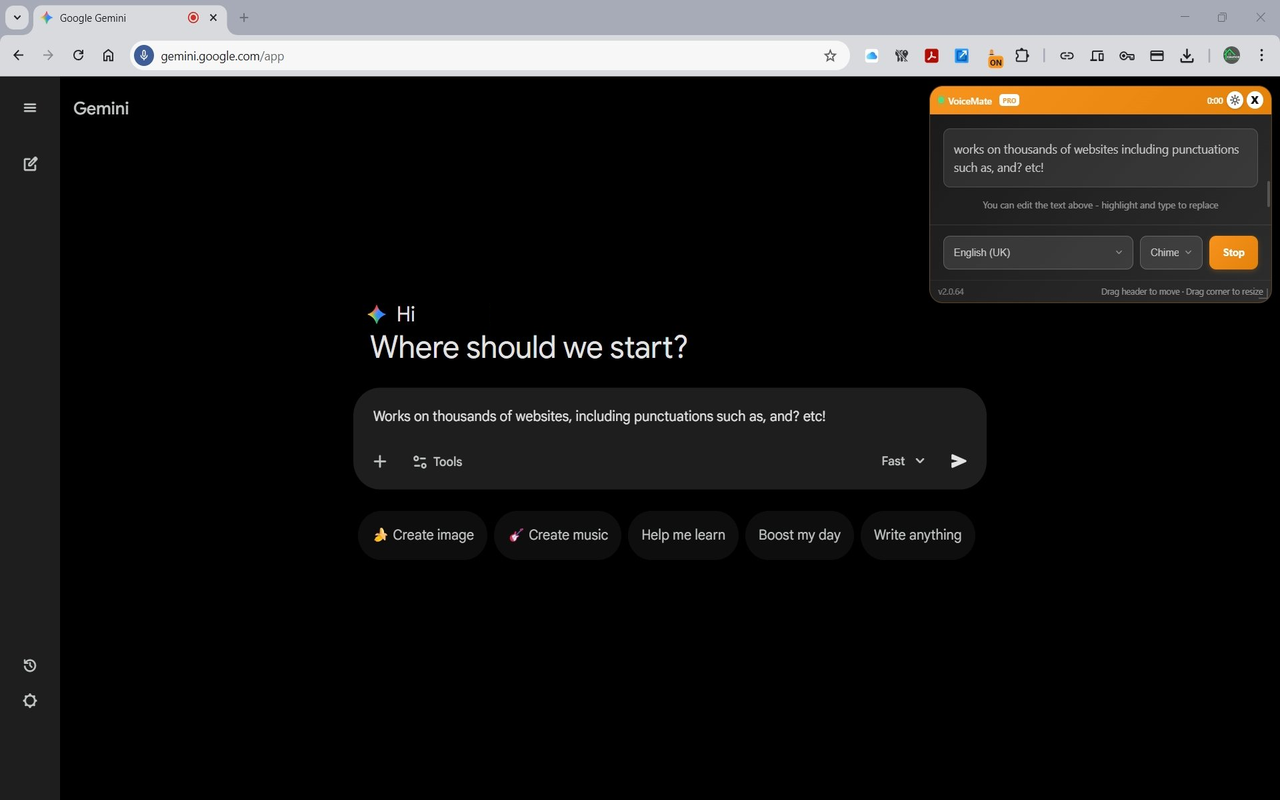1280x800 pixels.
Task: Open the Chrome profile avatar
Action: [1232, 56]
